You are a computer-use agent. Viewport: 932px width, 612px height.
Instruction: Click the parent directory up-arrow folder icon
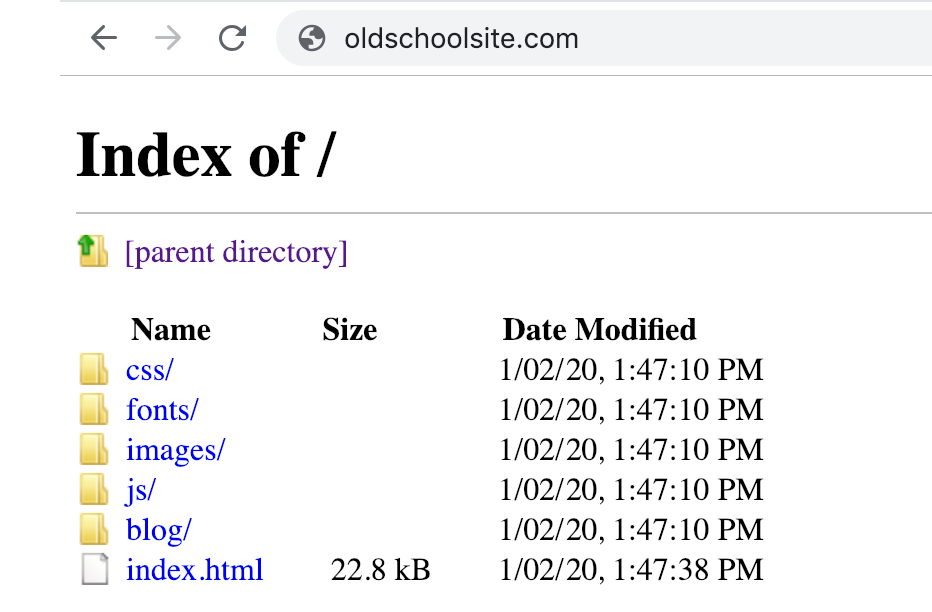93,251
